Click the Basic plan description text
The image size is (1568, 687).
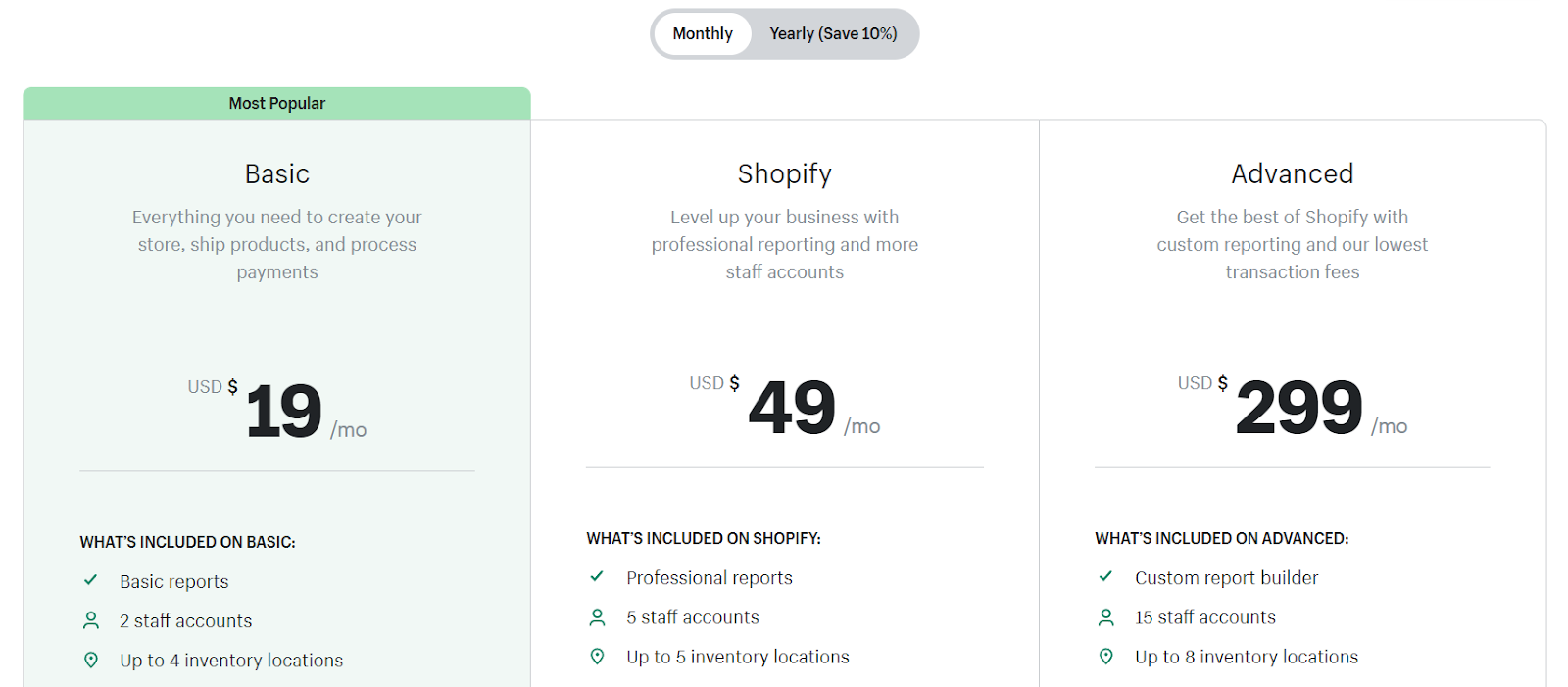tap(277, 244)
